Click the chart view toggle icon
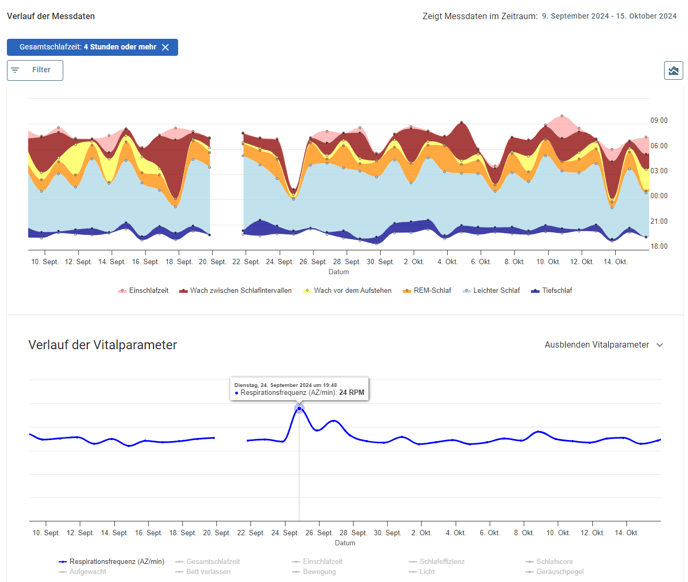Viewport: 688px width, 582px height. pyautogui.click(x=673, y=70)
